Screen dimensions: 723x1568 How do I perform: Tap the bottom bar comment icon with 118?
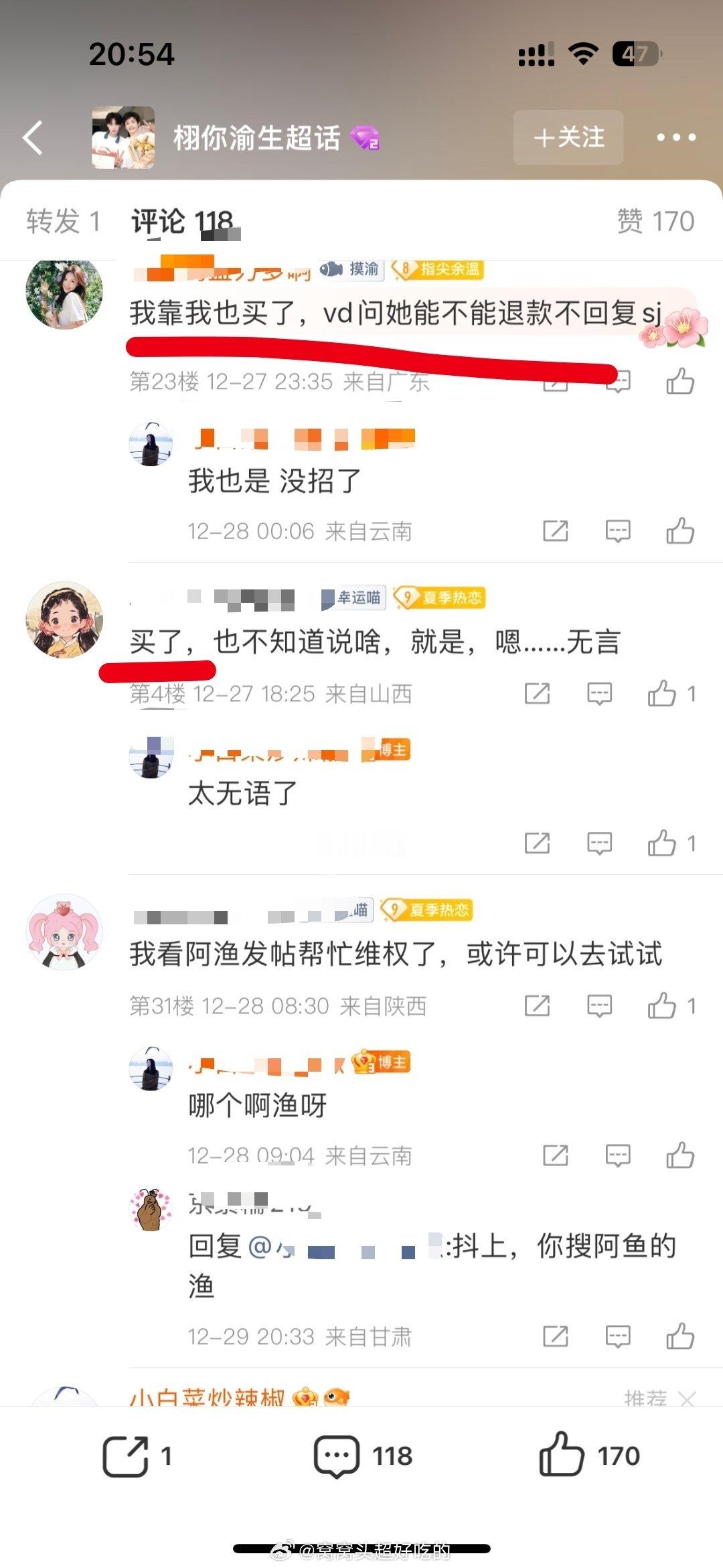[x=337, y=1456]
